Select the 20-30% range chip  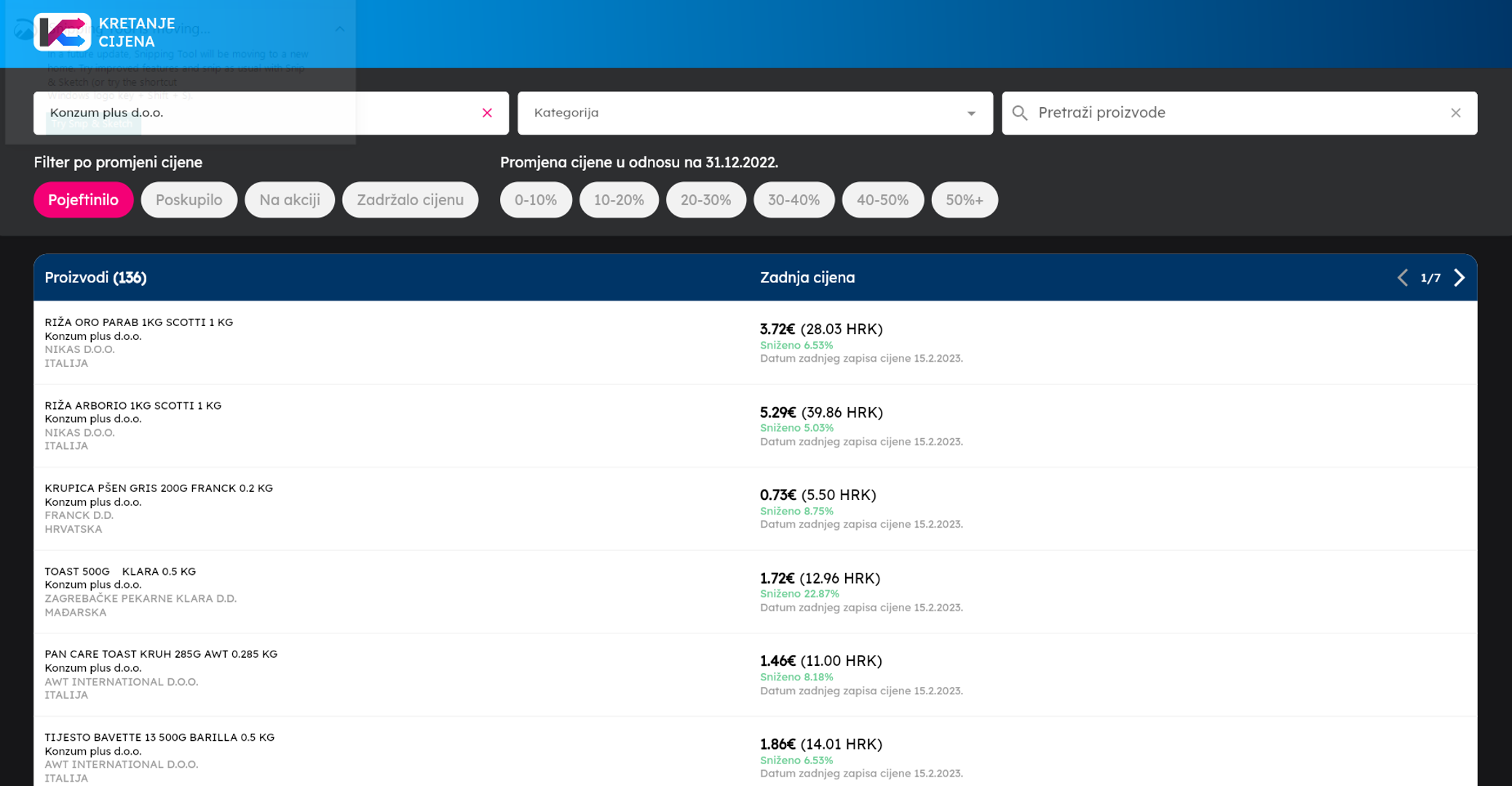coord(705,200)
